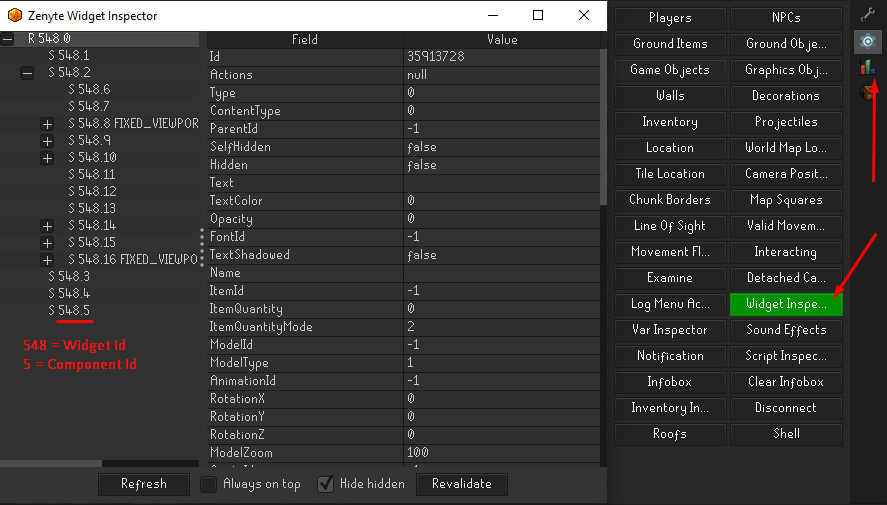Select the S 548.11 tree item

(x=92, y=174)
